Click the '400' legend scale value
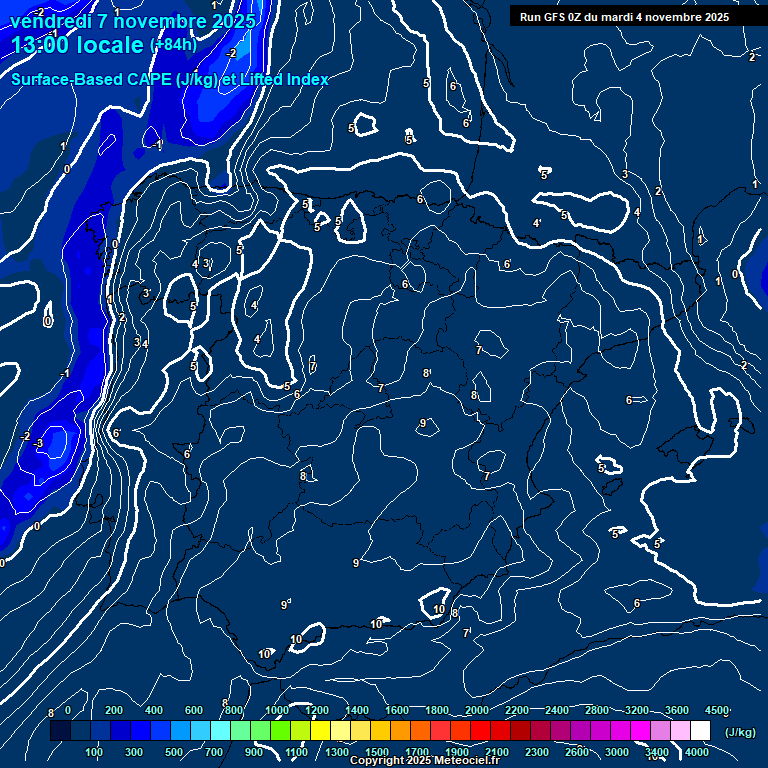Viewport: 768px width, 768px height. pos(154,710)
